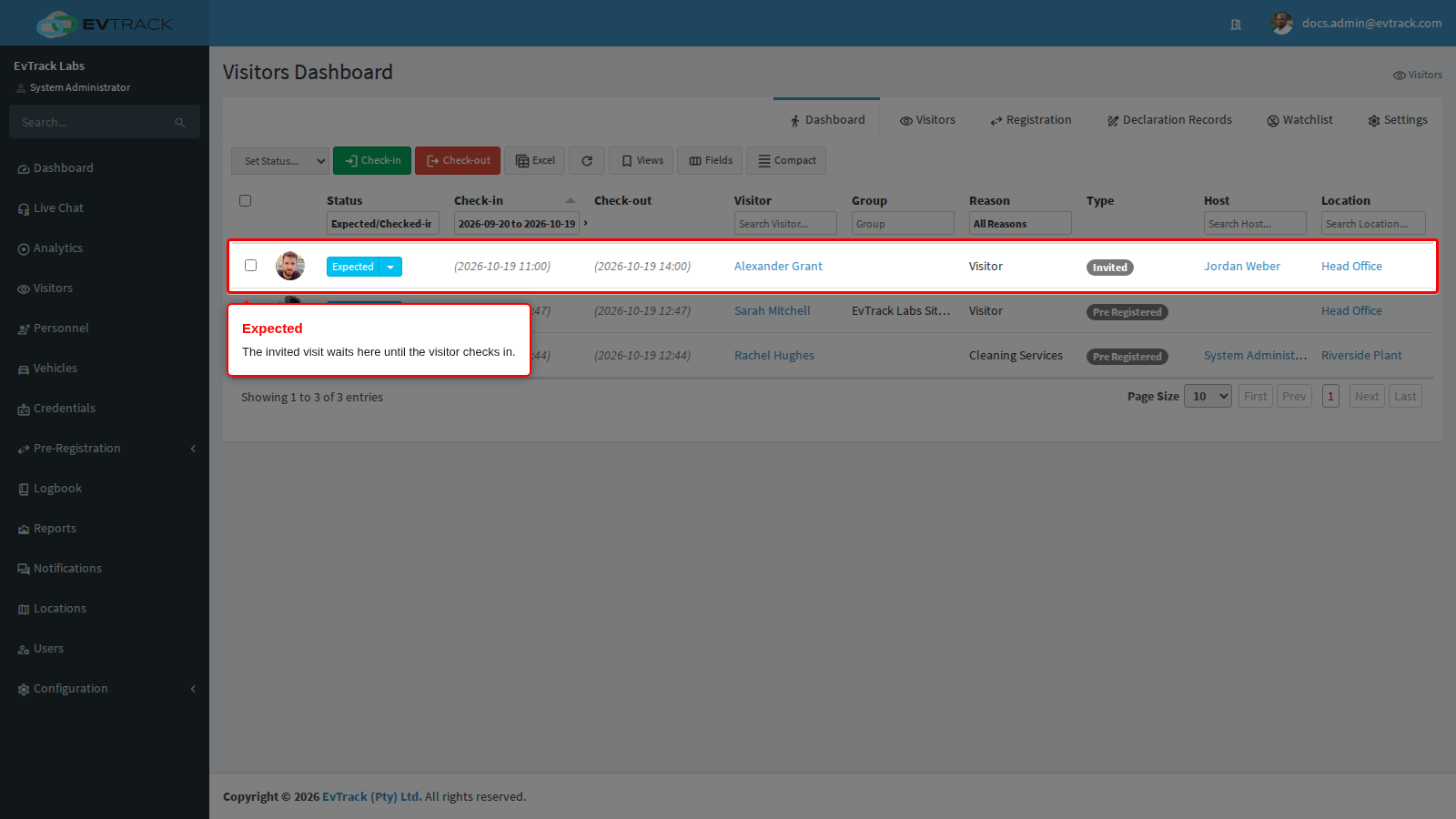The width and height of the screenshot is (1456, 819).
Task: Switch to the Visitors tab
Action: [x=927, y=120]
